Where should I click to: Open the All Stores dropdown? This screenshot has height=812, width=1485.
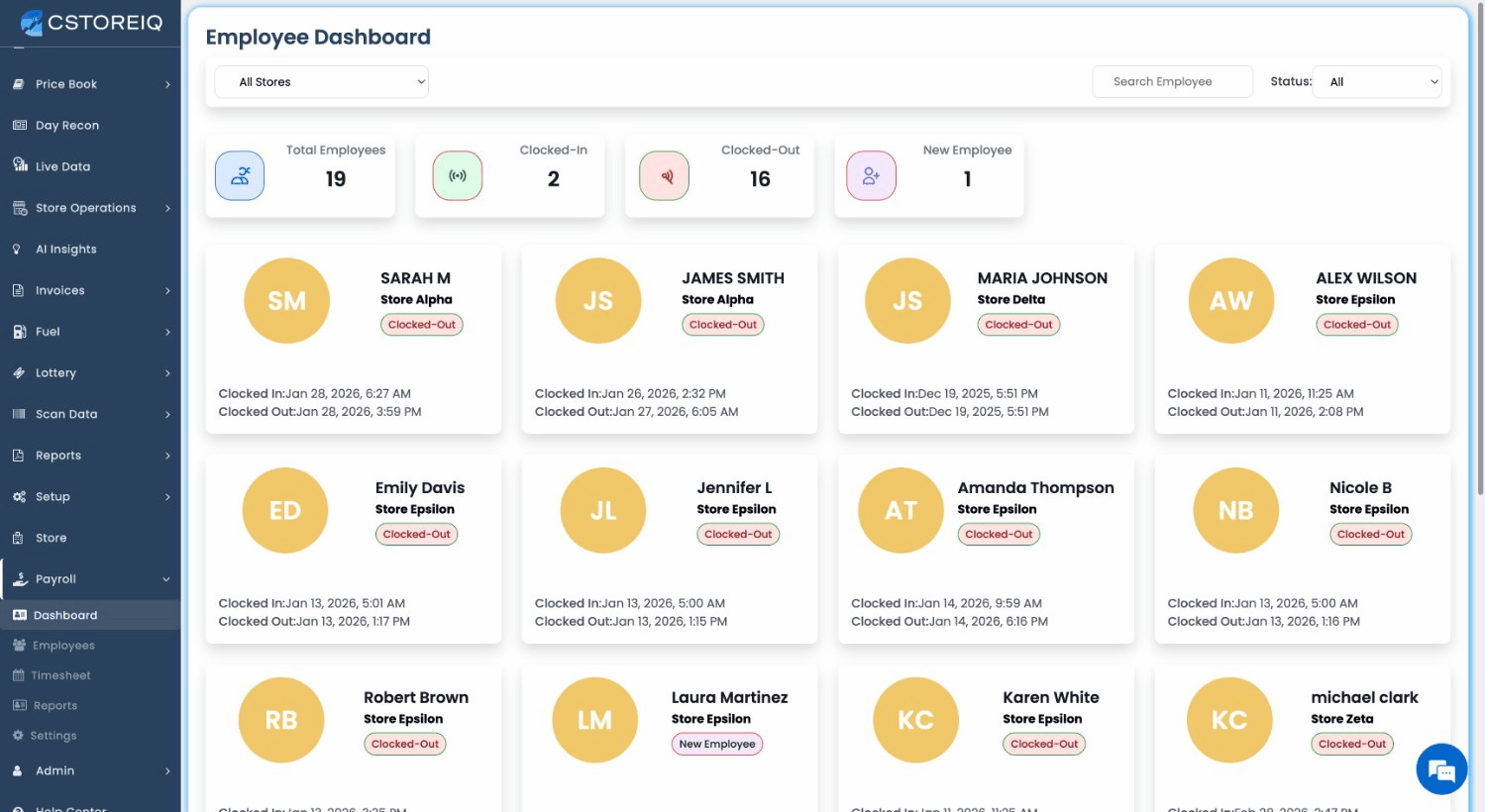pos(321,82)
